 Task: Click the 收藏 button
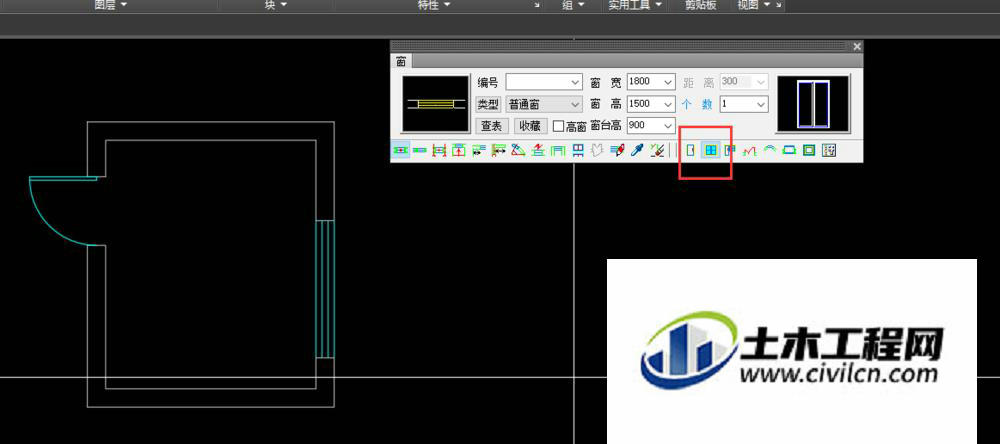pos(531,126)
